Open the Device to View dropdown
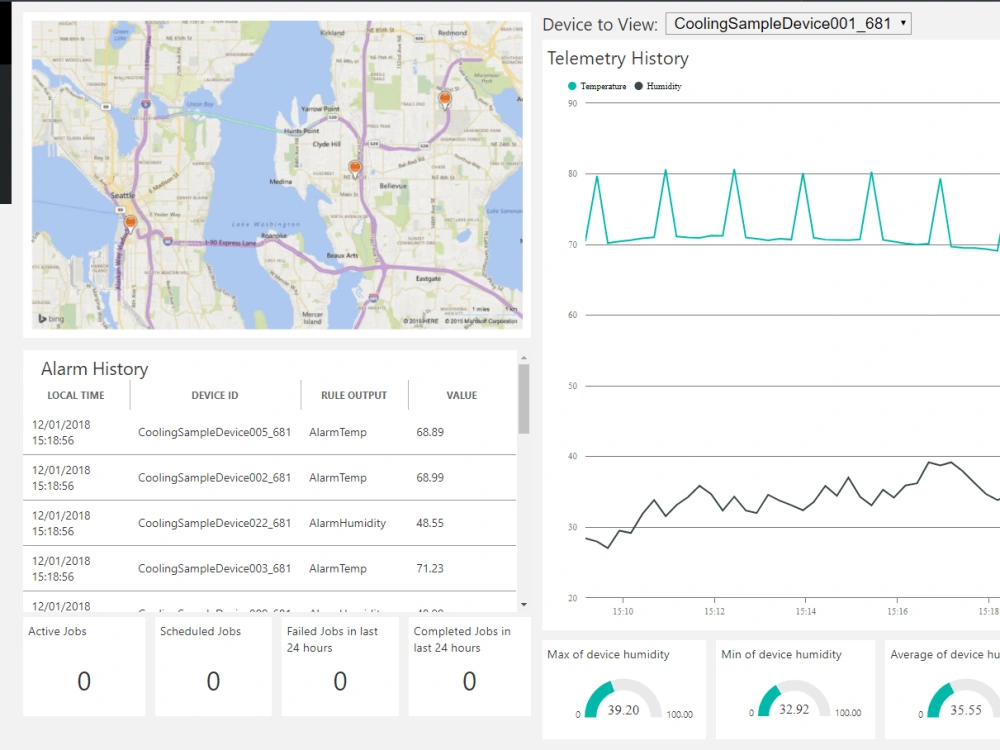1000x750 pixels. 788,24
